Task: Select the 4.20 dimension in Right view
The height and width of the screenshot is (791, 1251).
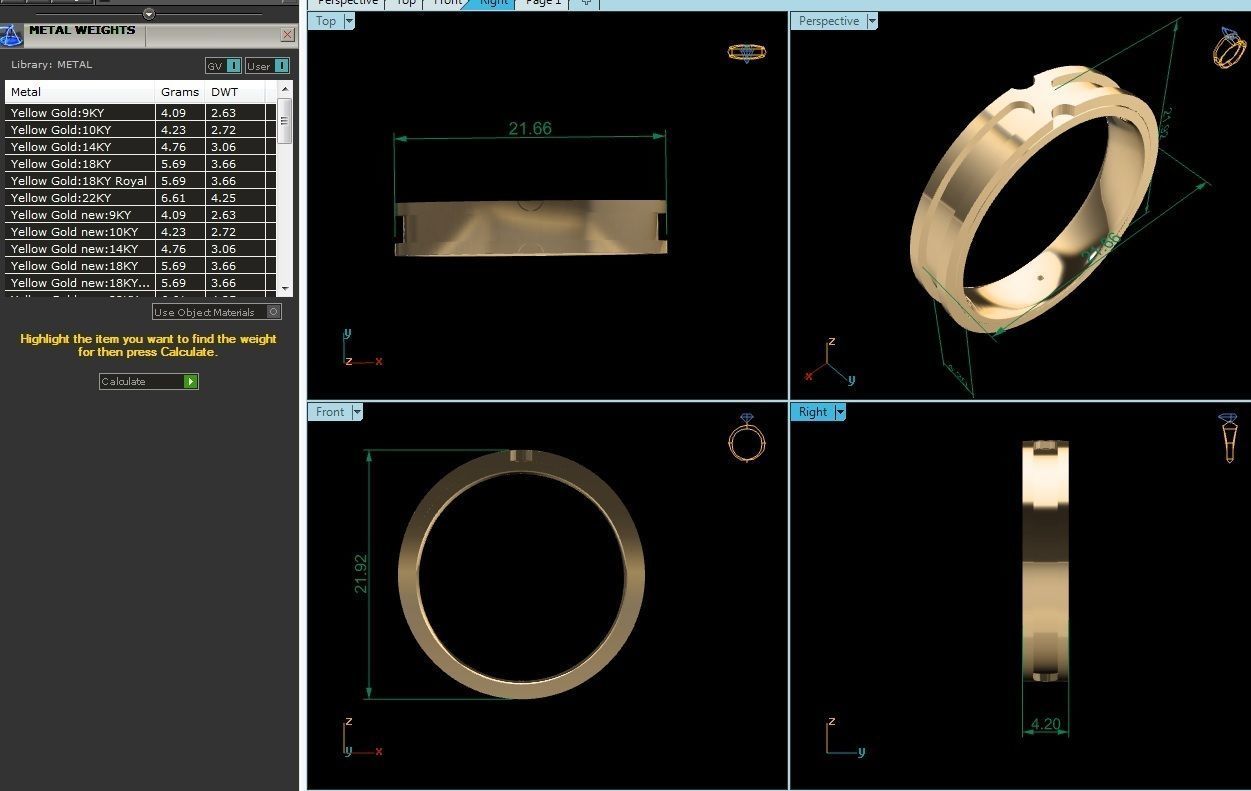Action: pyautogui.click(x=1045, y=724)
